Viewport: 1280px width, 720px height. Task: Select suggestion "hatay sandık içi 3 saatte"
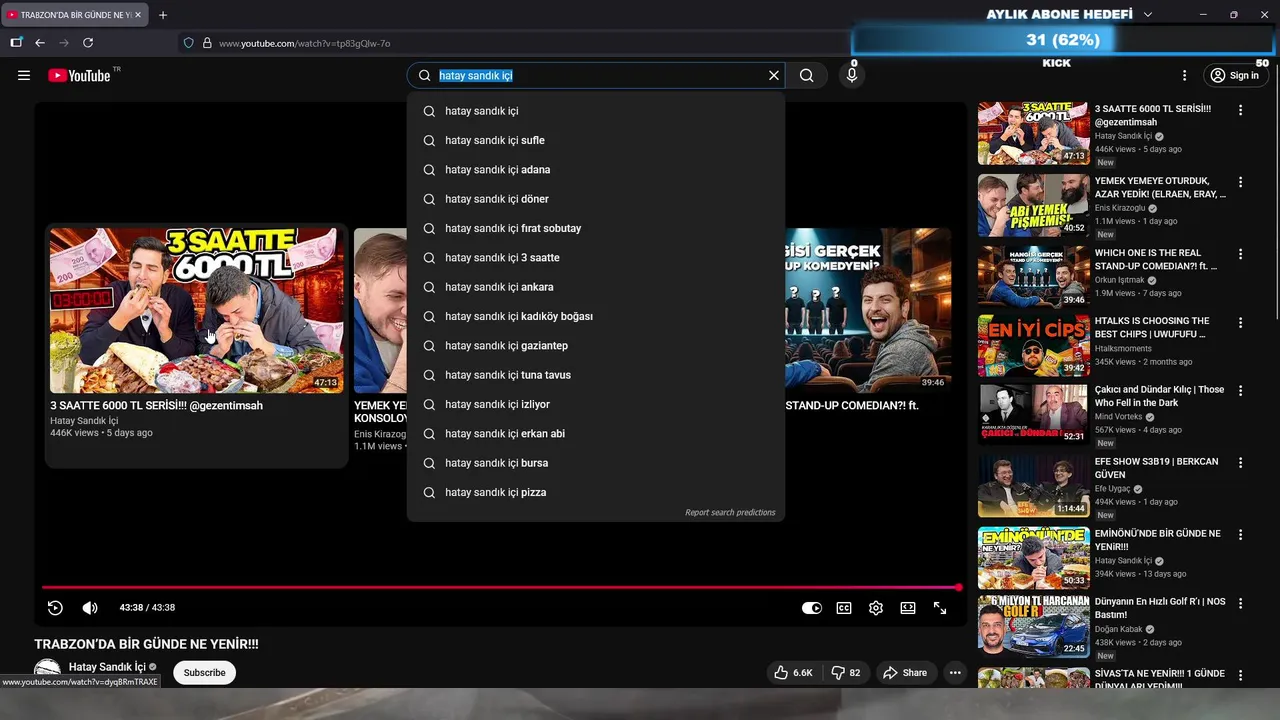coord(596,258)
